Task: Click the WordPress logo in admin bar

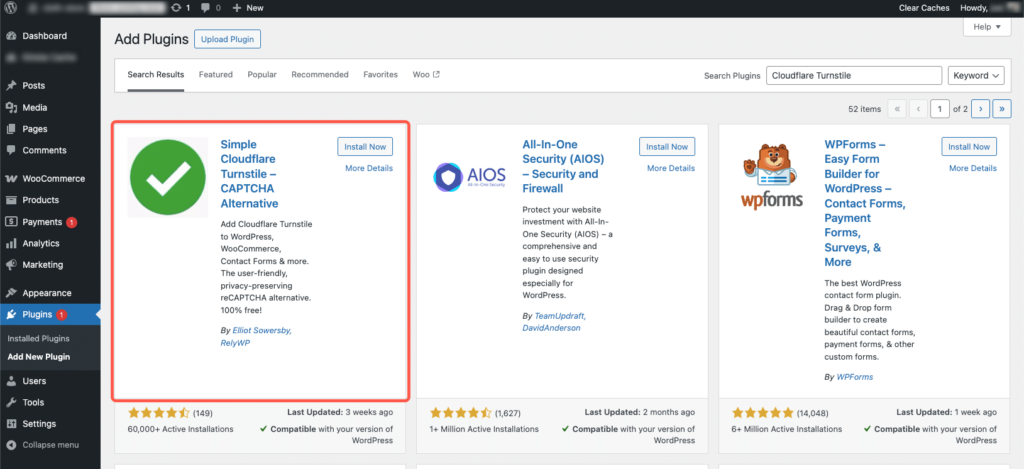Action: 11,7
